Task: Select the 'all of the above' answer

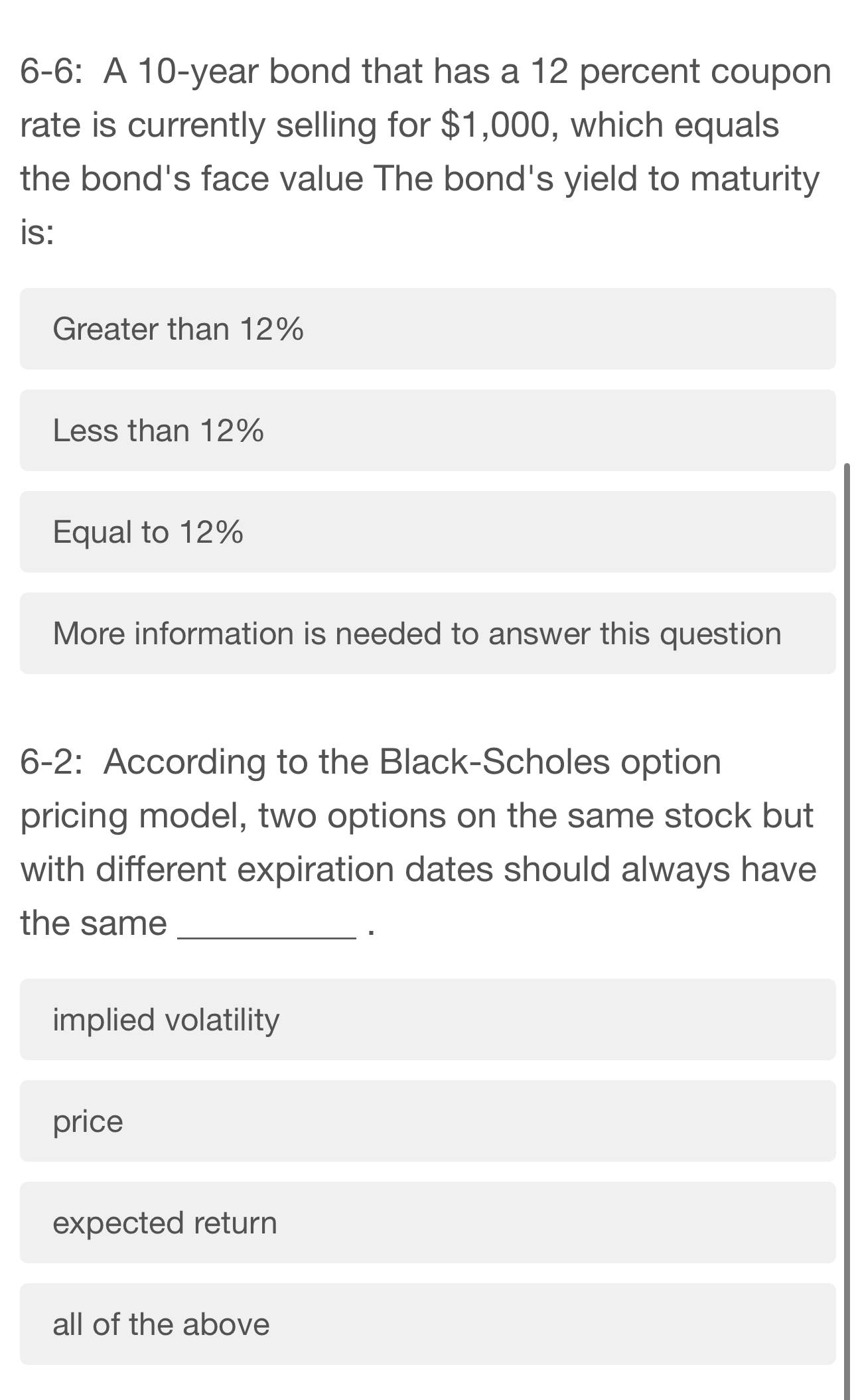Action: 427,1324
